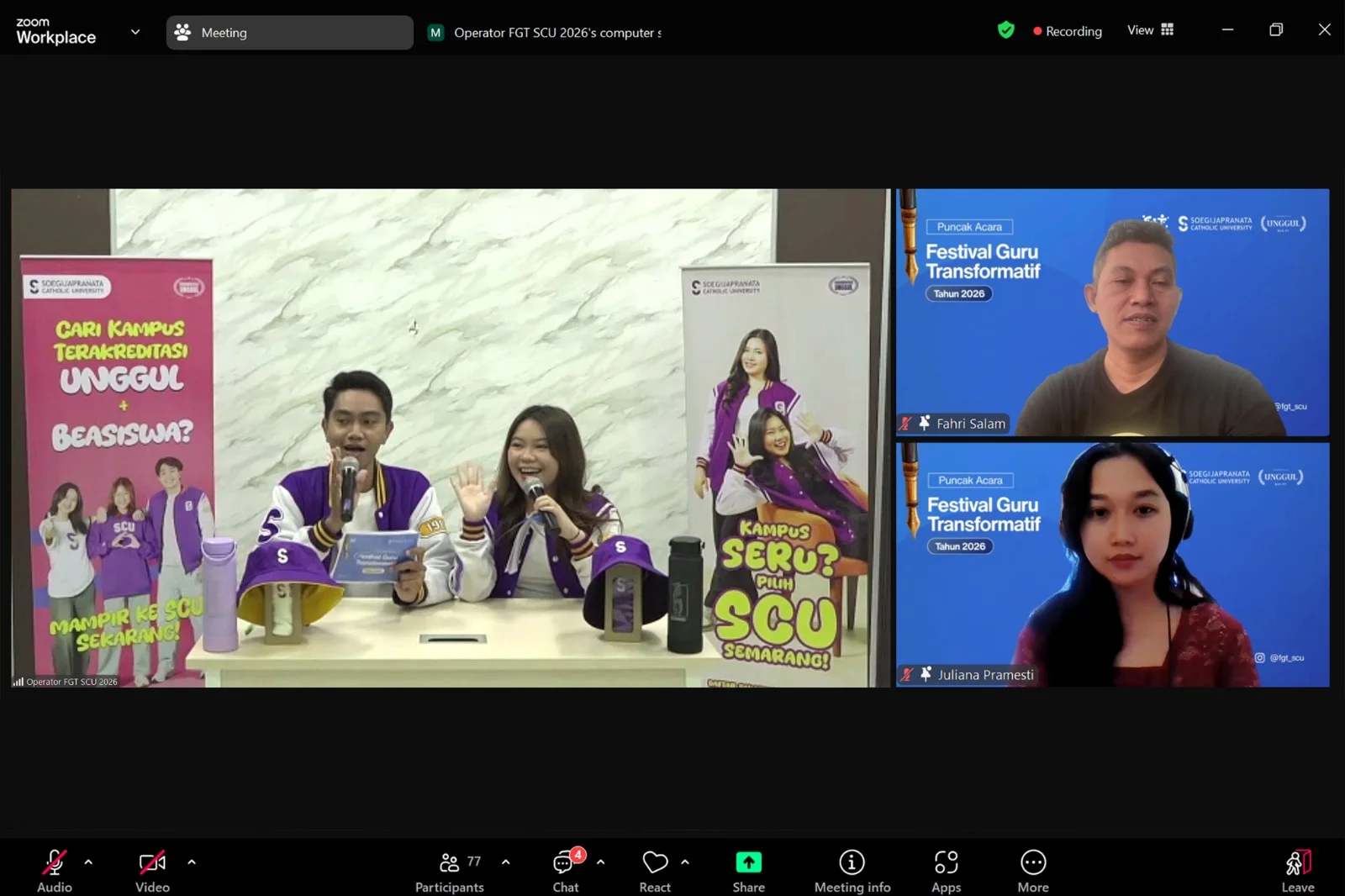Expand reaction options caret next to React
1345x896 pixels.
click(685, 862)
